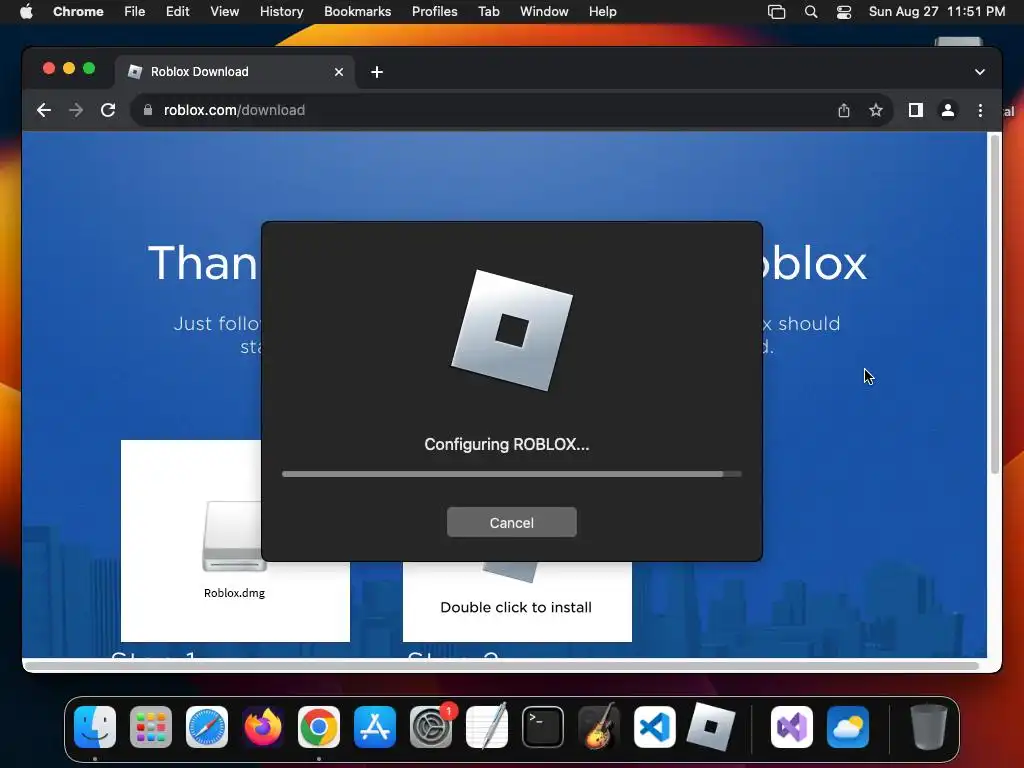This screenshot has height=768, width=1024.
Task: Open Launchpad from the Dock
Action: pyautogui.click(x=151, y=727)
